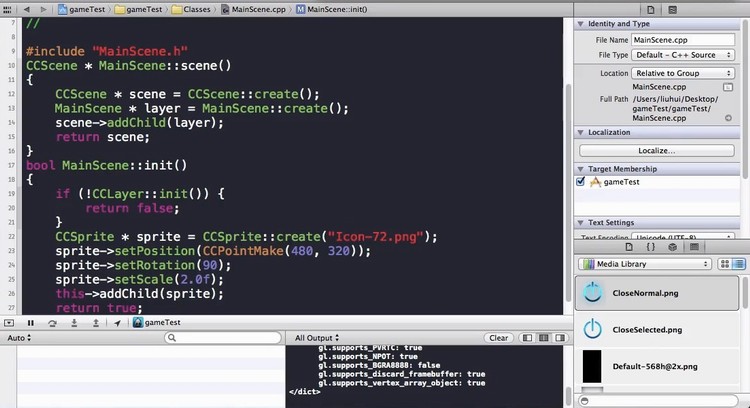
Task: Select the gameTest project in jump bar
Action: click(82, 10)
